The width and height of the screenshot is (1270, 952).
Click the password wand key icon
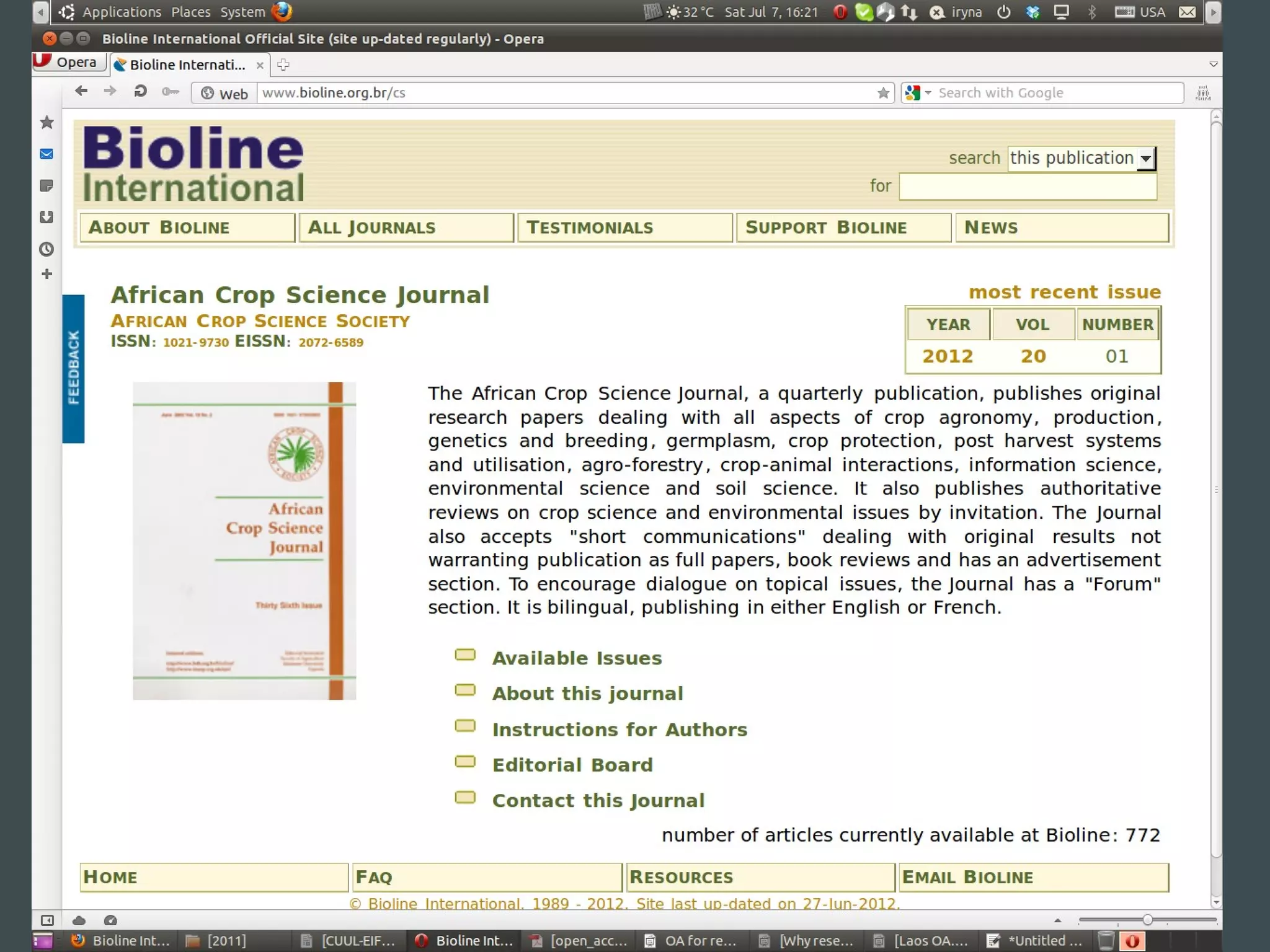170,92
